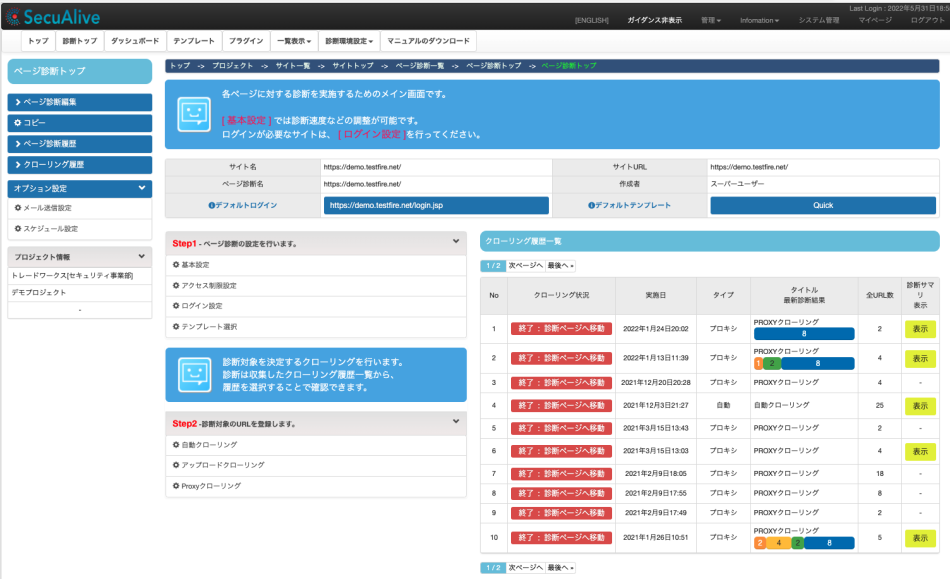Click chevron icon on ページ診断編集
950x579 pixels.
coord(18,102)
